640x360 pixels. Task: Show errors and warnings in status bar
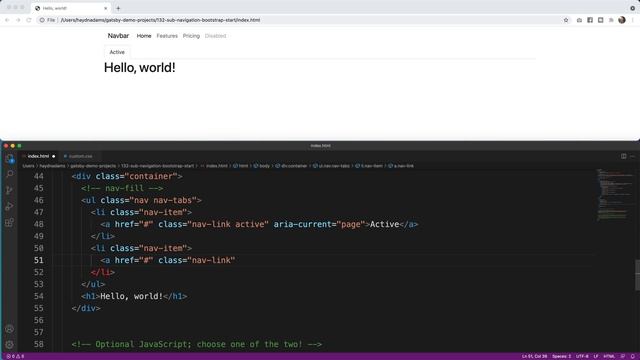point(15,356)
